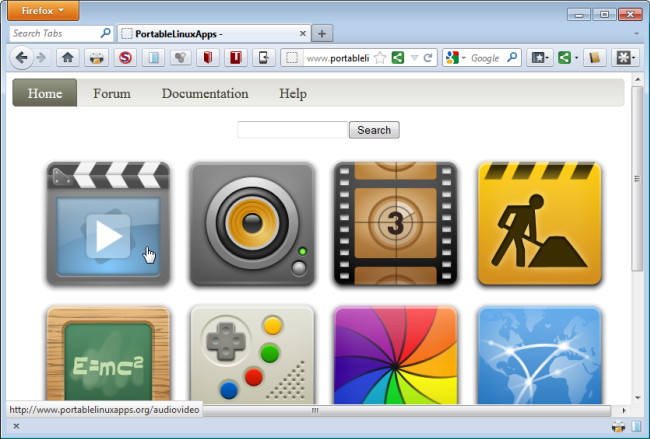Go back to the previous page
This screenshot has height=439, width=650.
click(x=22, y=58)
